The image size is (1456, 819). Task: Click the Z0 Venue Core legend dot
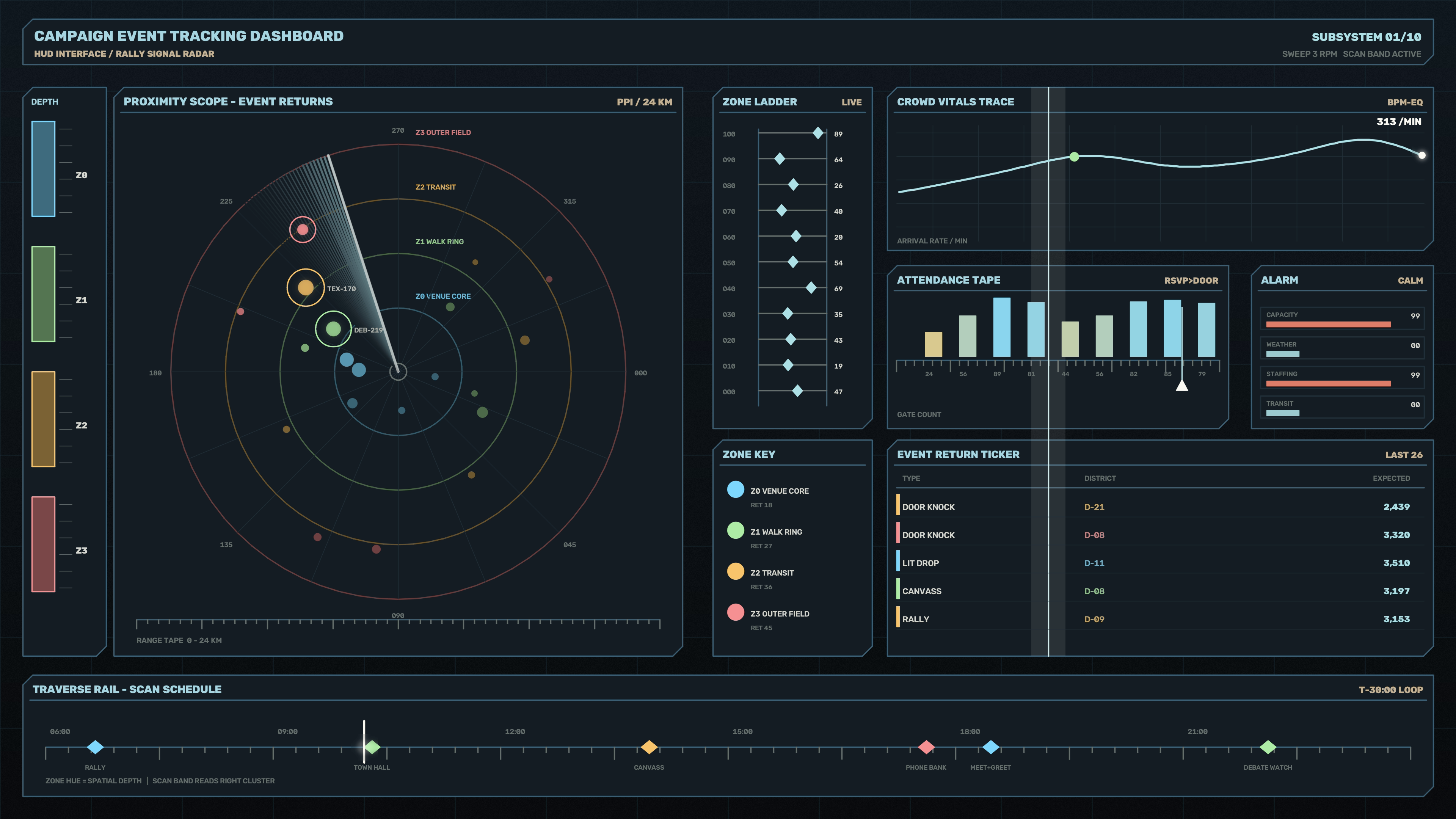pyautogui.click(x=735, y=490)
